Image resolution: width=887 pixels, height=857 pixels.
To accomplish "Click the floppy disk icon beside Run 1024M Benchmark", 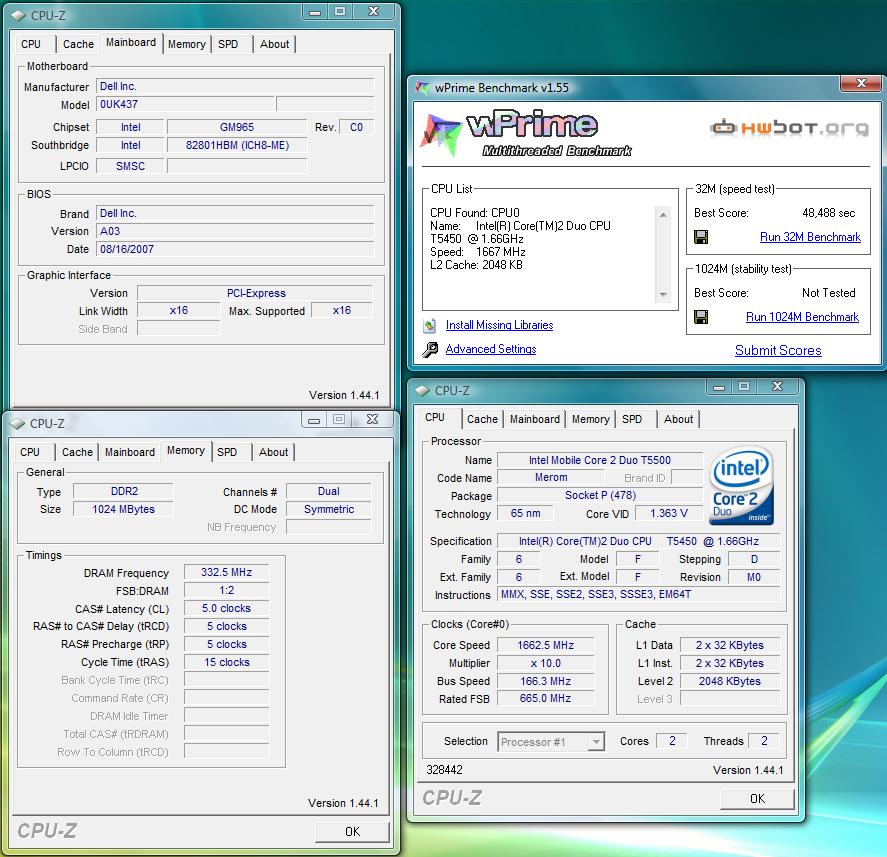I will [701, 317].
